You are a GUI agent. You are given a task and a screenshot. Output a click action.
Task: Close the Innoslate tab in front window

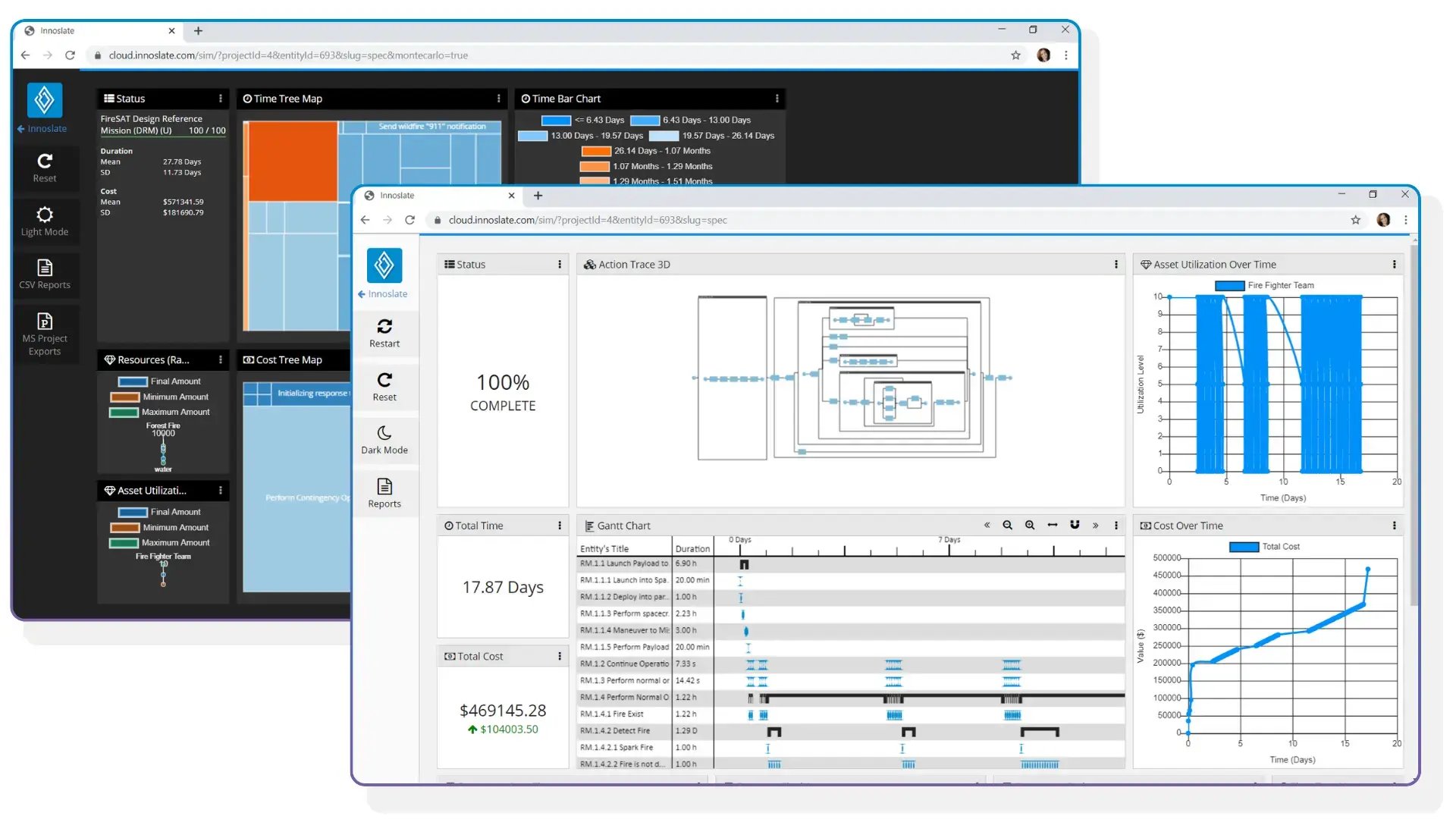pyautogui.click(x=511, y=196)
